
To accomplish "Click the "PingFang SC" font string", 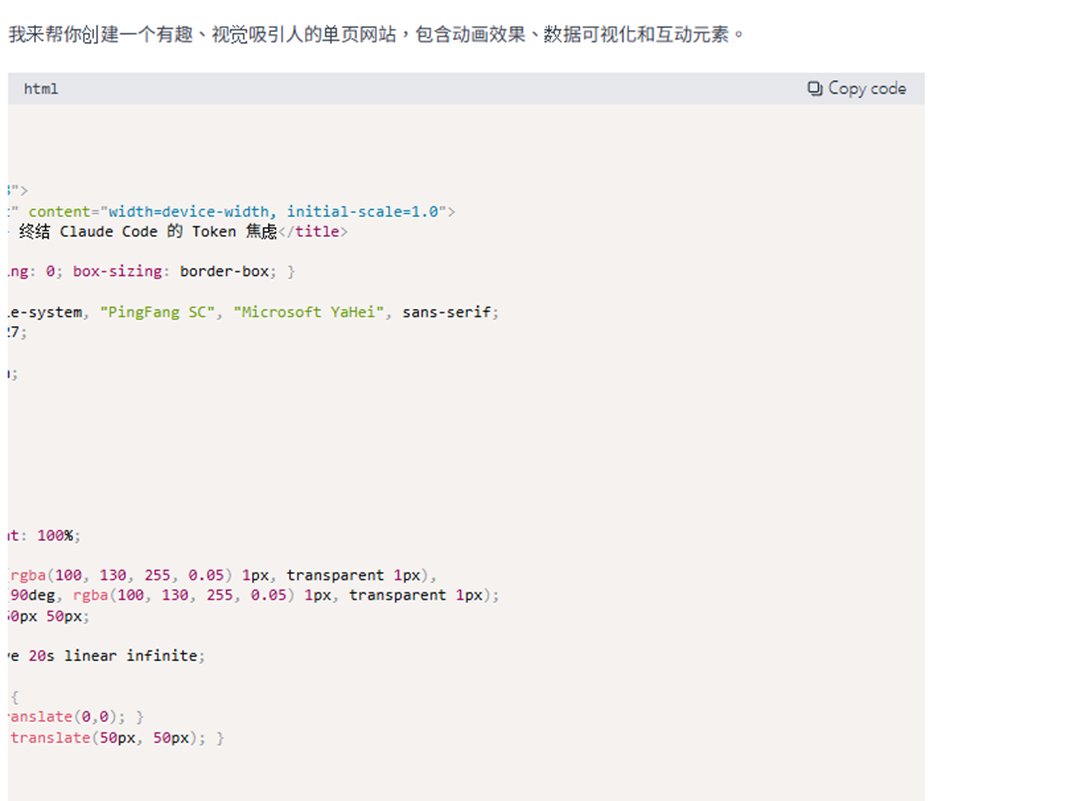I will [157, 312].
